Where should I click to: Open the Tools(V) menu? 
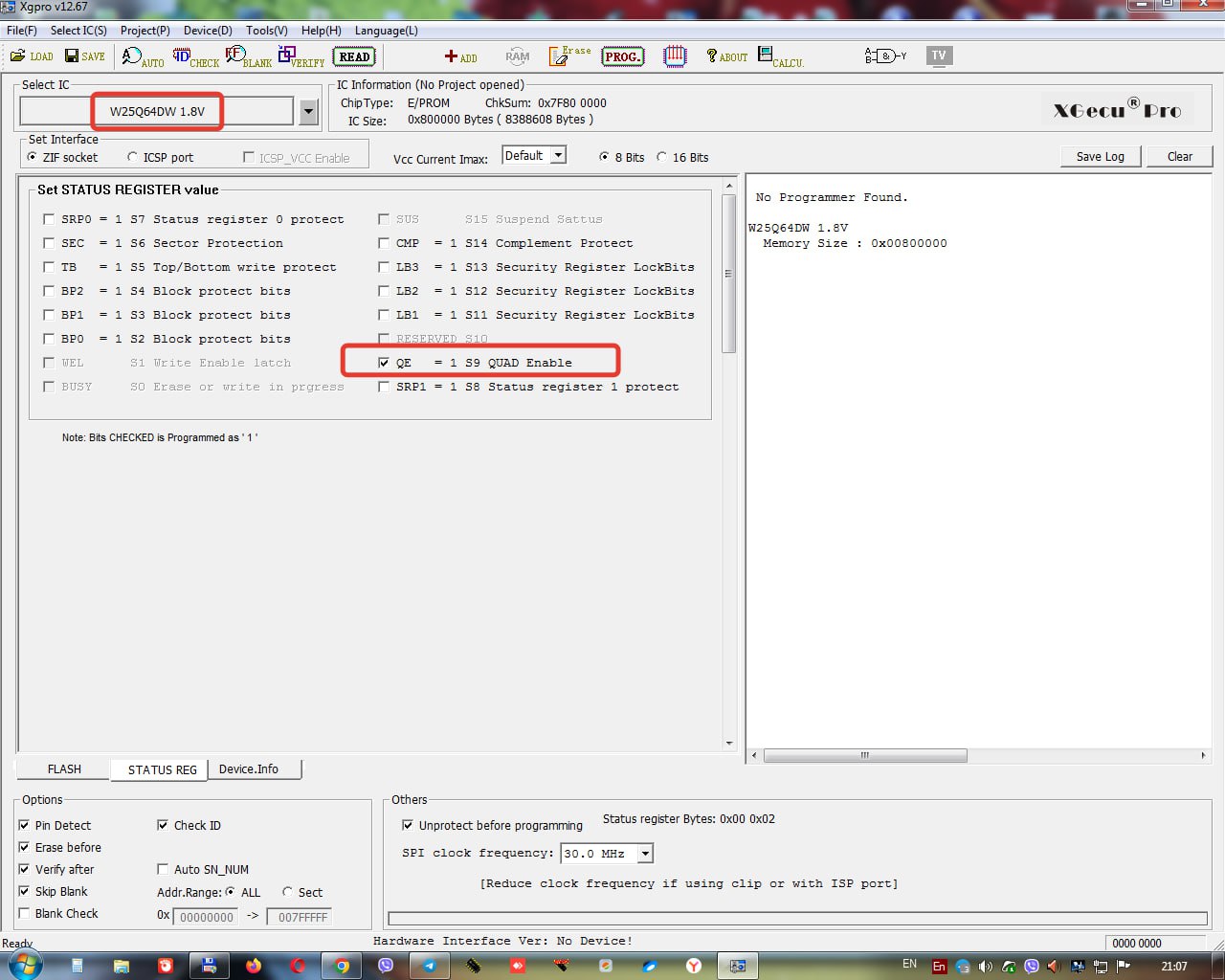pyautogui.click(x=267, y=31)
